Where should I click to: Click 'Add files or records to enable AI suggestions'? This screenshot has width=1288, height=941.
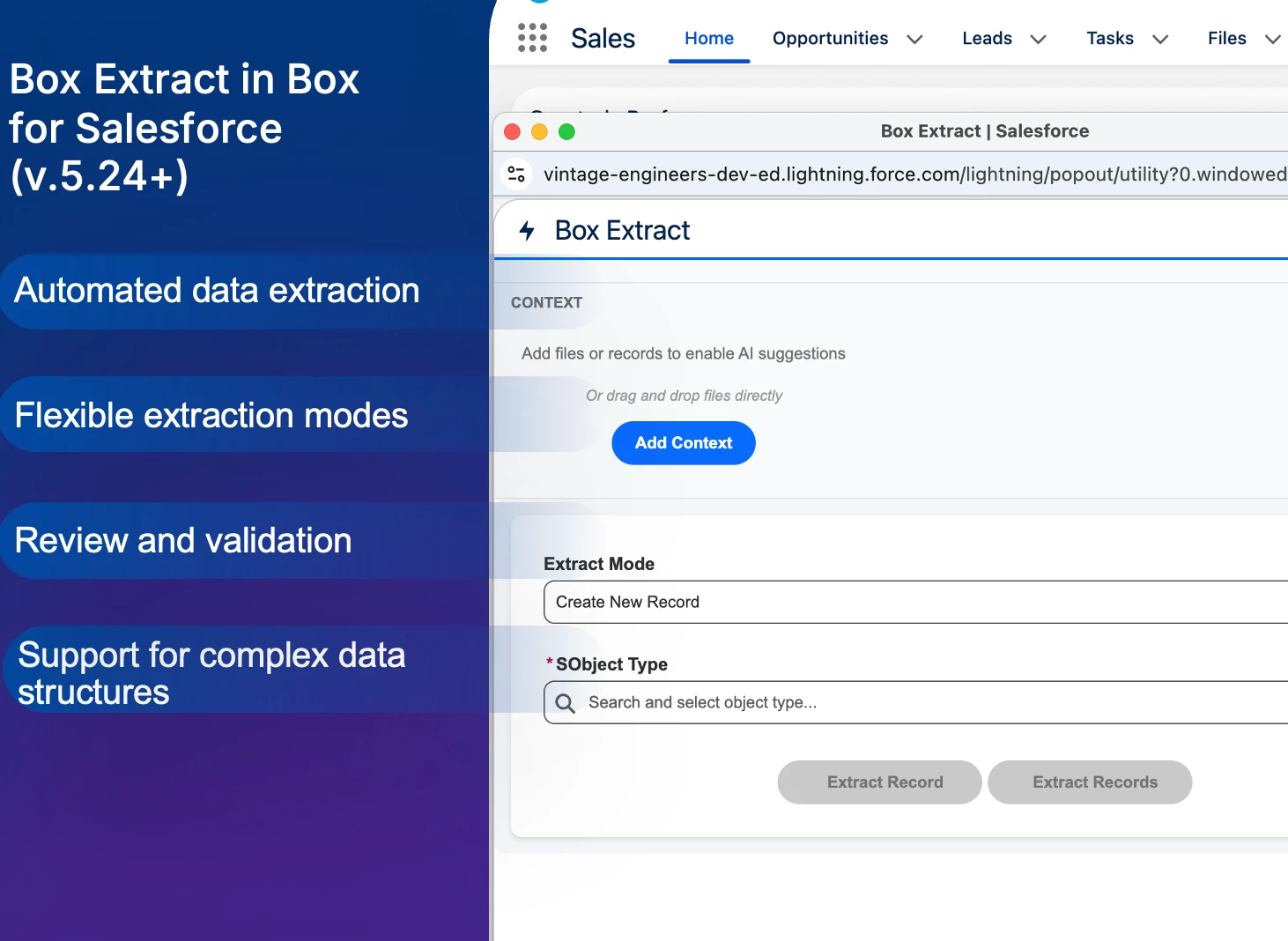pos(683,353)
